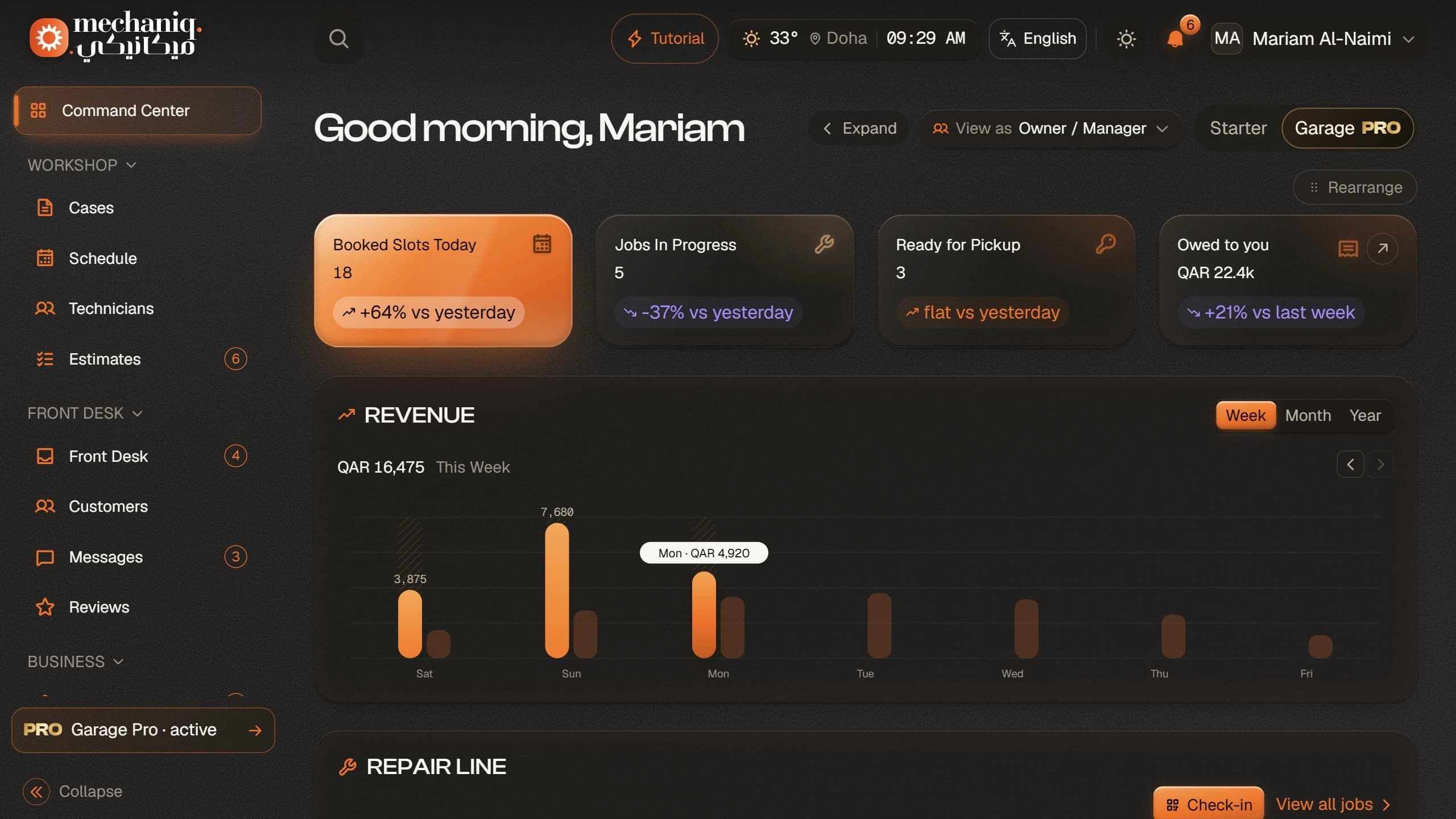The image size is (1456, 819).
Task: Click Saturday revenue bar 3,875
Action: [x=409, y=623]
